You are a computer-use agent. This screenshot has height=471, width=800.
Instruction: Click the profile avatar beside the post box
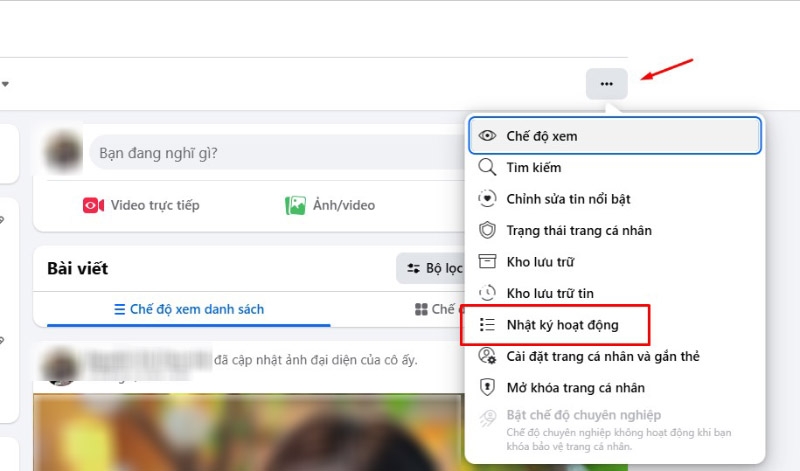[63, 152]
